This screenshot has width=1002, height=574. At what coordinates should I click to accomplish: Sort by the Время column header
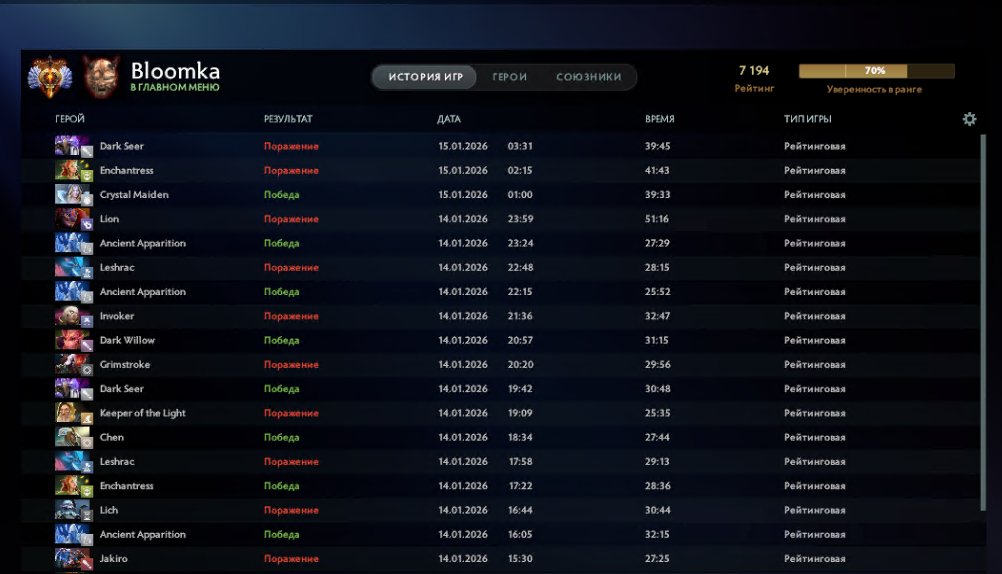(659, 119)
